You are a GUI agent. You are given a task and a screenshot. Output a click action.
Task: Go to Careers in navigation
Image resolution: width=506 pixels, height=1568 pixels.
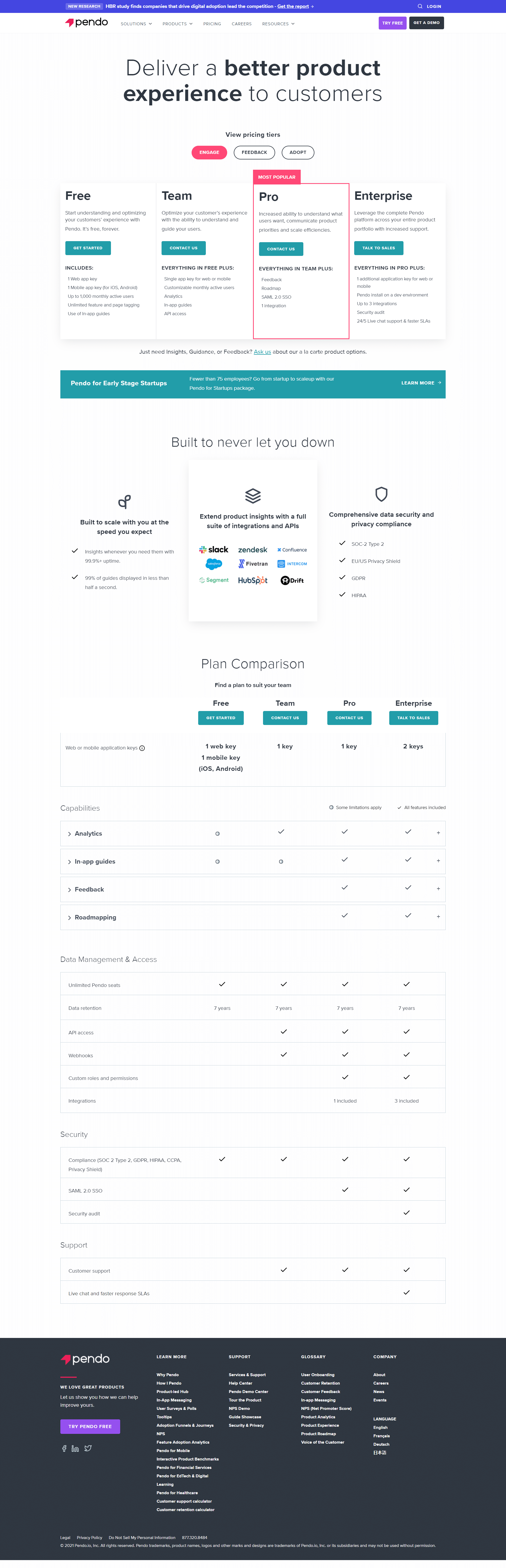tap(242, 24)
